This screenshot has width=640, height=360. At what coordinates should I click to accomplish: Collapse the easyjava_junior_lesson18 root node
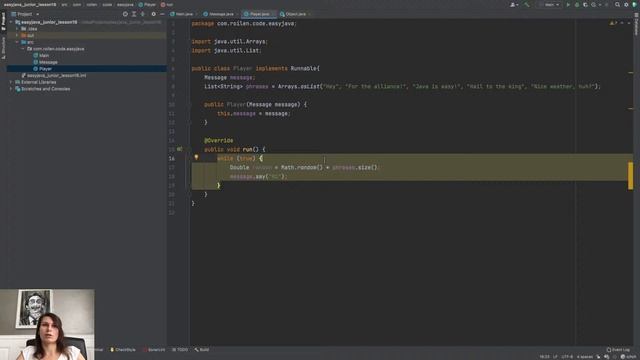11,22
